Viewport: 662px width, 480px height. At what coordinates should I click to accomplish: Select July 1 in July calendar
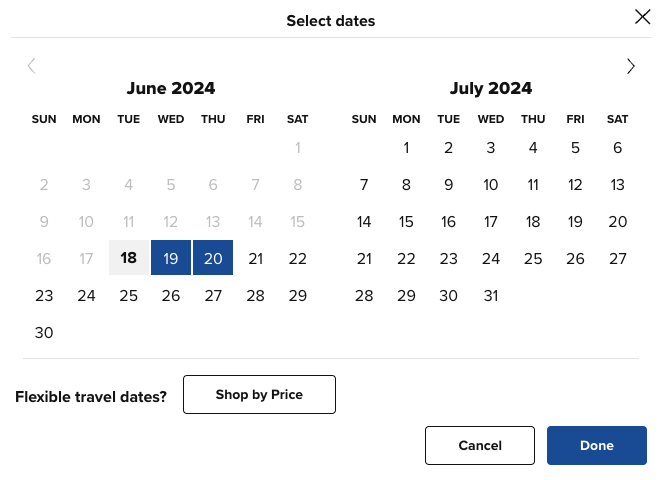pos(406,148)
